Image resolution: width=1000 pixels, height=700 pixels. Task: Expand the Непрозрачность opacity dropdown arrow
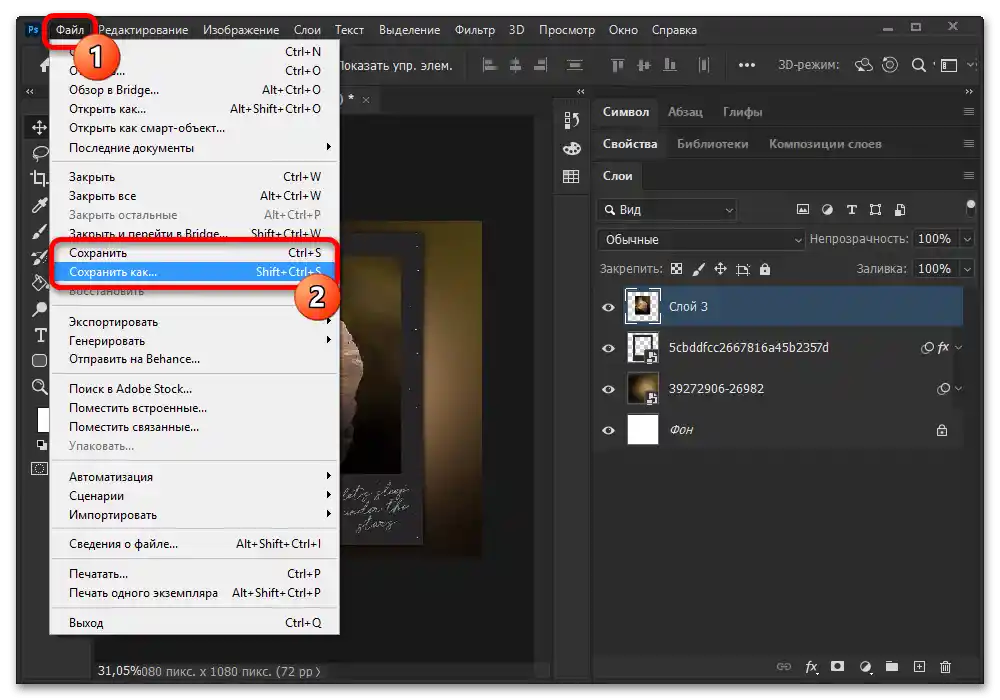[966, 240]
